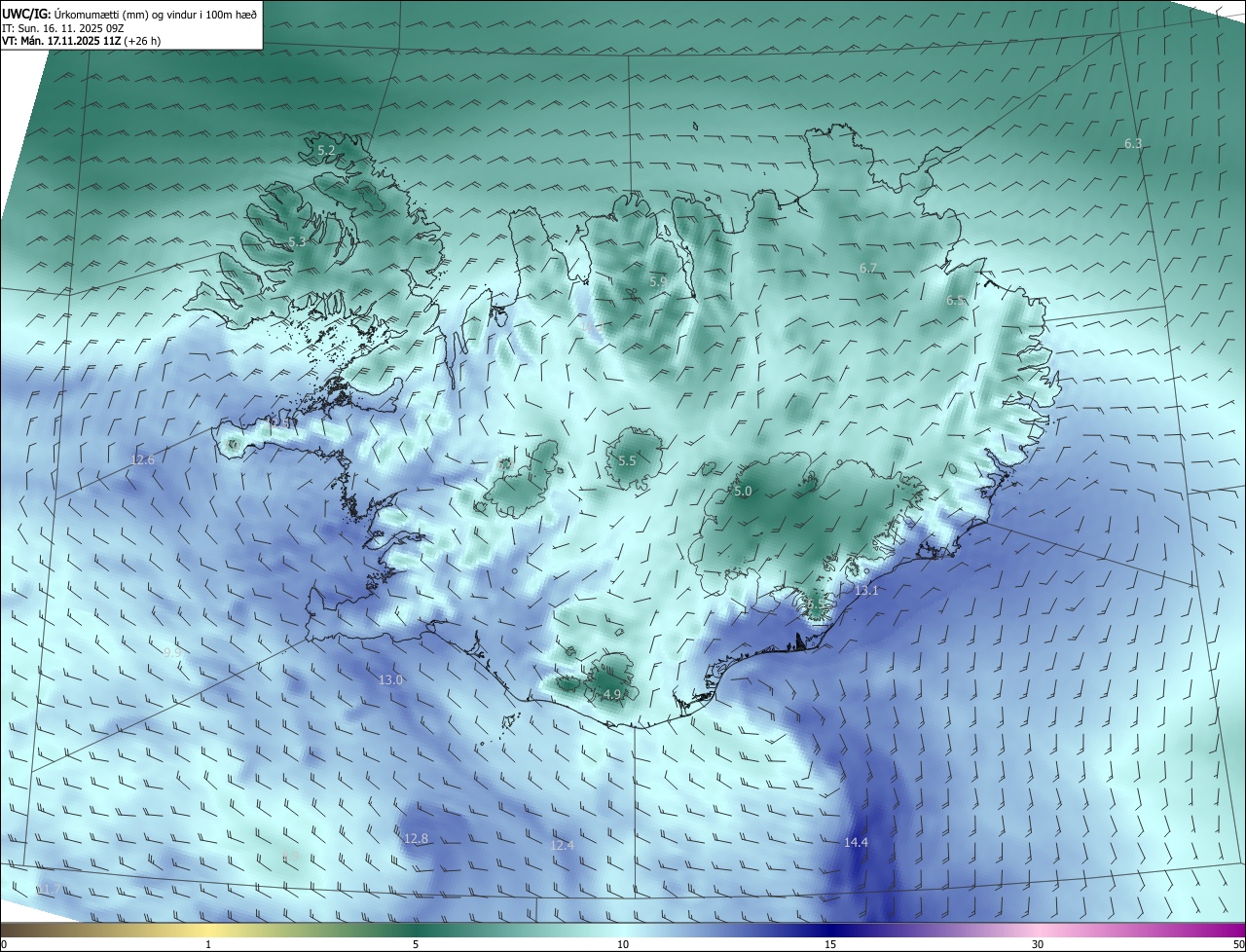The height and width of the screenshot is (952, 1246).
Task: Select the 12.4 value label
Action: click(562, 845)
